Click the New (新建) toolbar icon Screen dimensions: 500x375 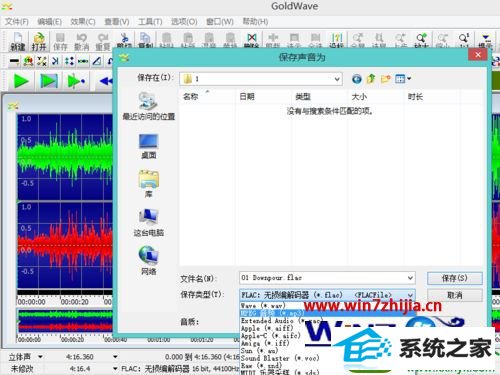pyautogui.click(x=18, y=42)
